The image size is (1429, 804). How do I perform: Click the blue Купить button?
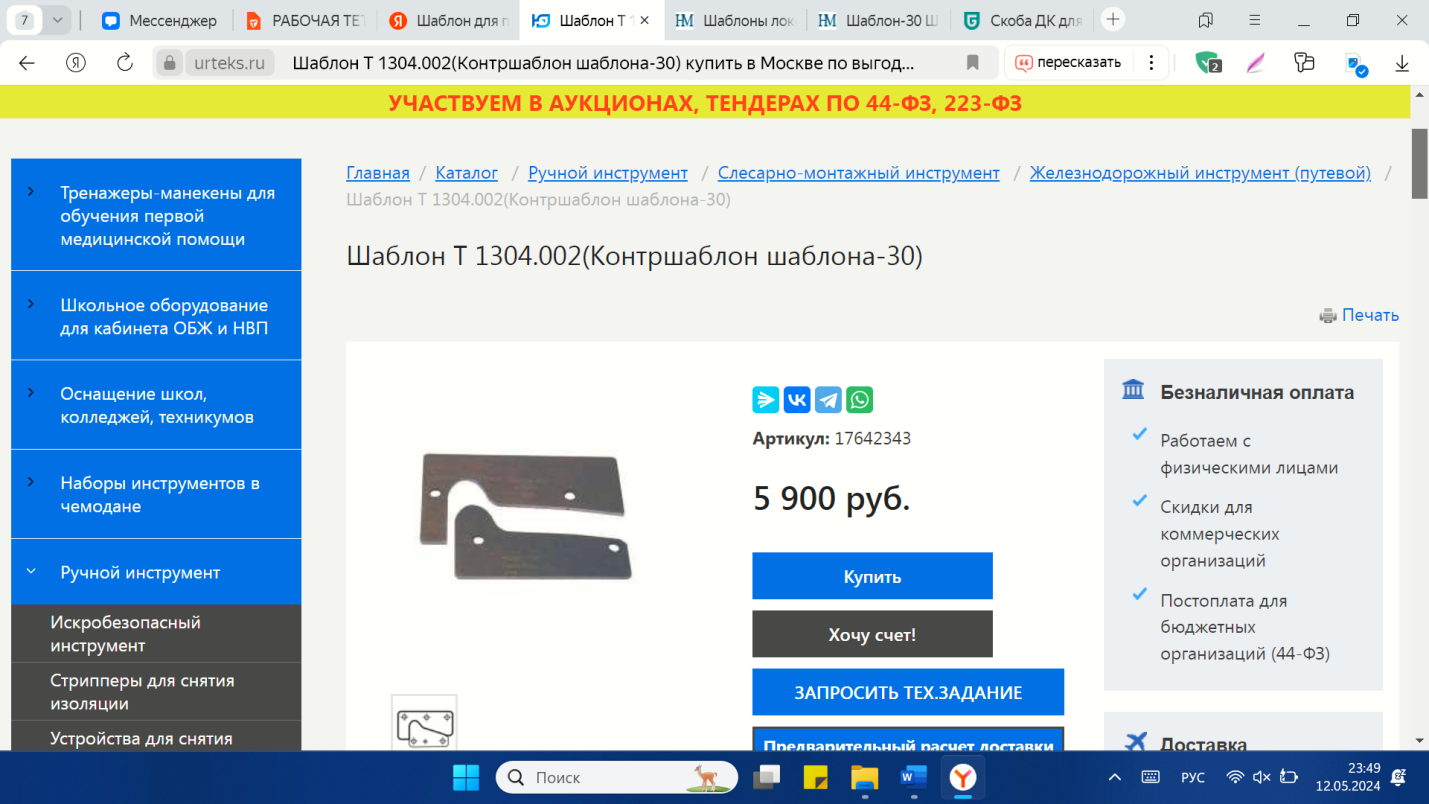pos(872,576)
